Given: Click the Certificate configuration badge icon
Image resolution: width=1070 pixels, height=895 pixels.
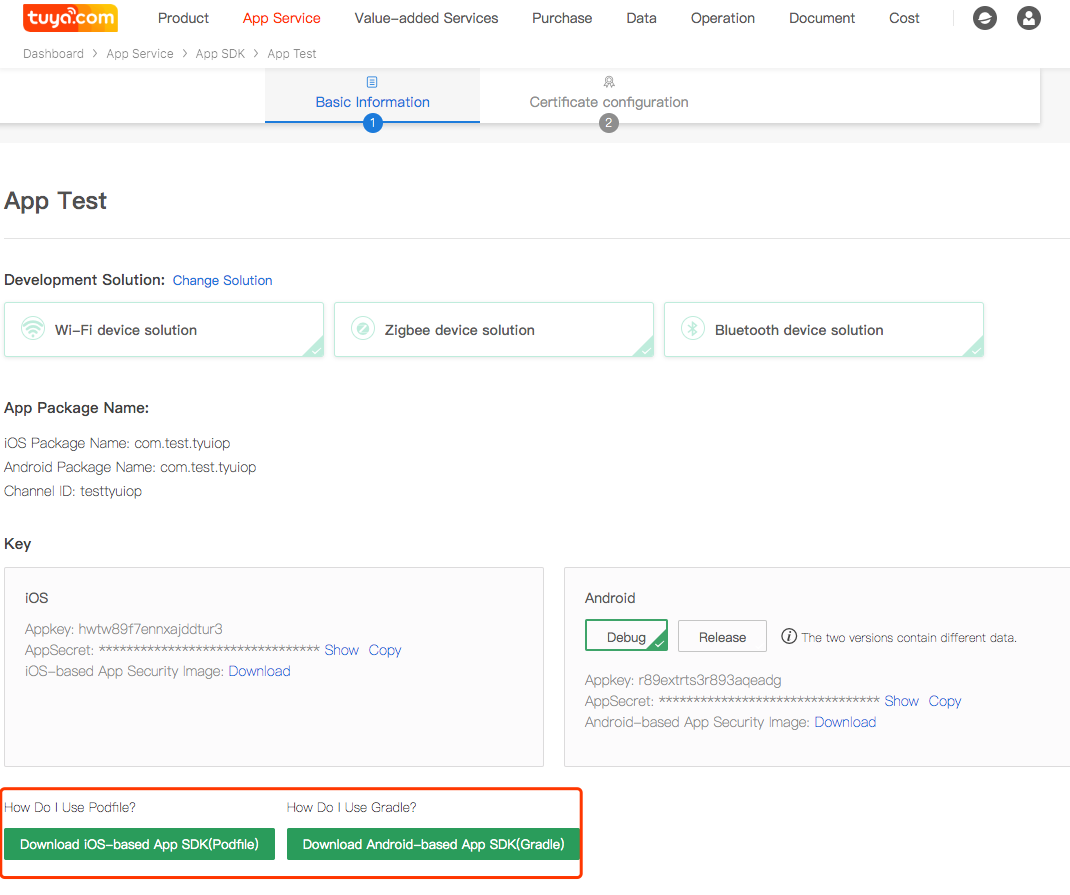Looking at the screenshot, I should pyautogui.click(x=609, y=82).
